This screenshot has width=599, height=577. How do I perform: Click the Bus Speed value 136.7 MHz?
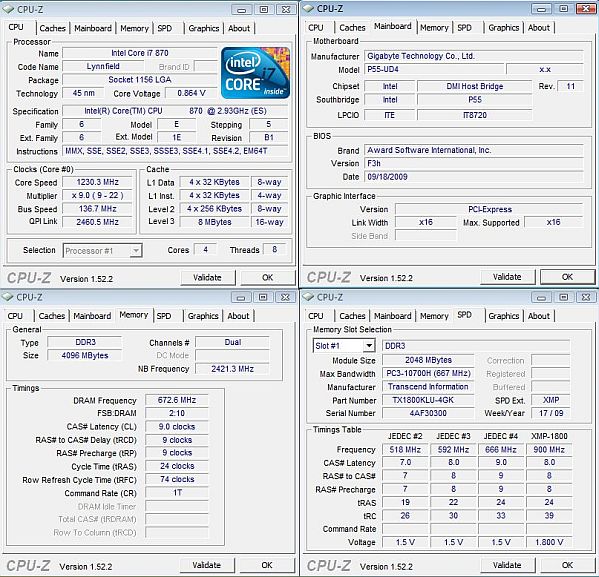point(97,209)
